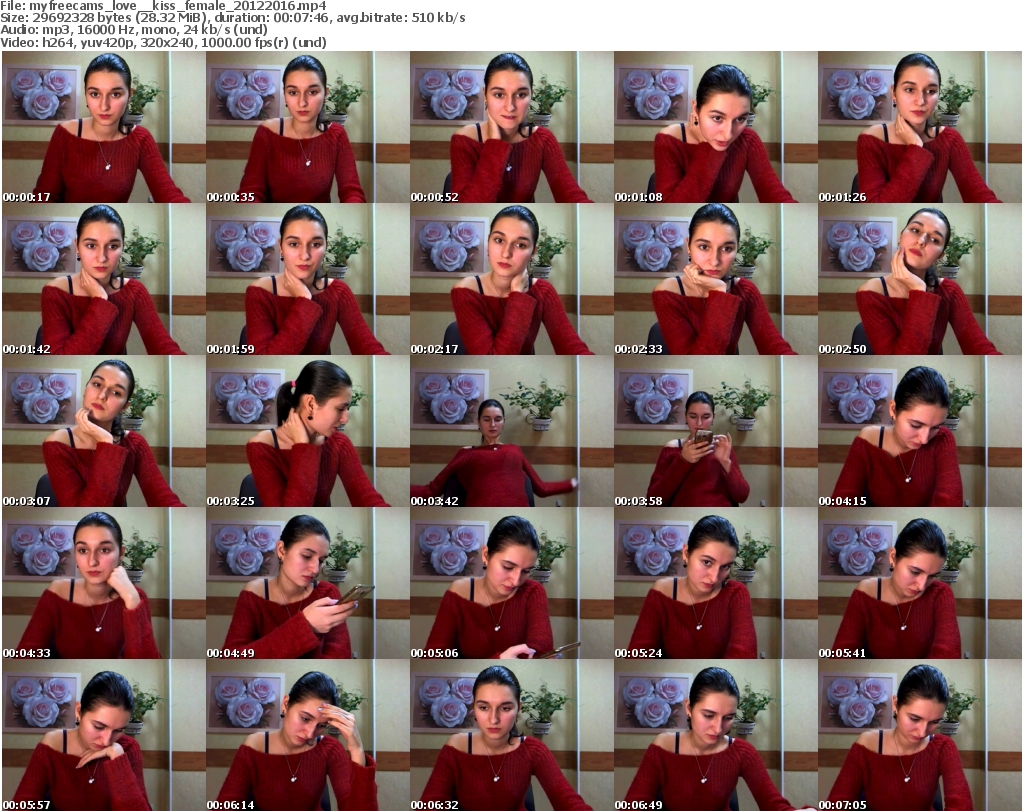Select the thumbnail stamped 00:00:17
The height and width of the screenshot is (811, 1024).
104,127
